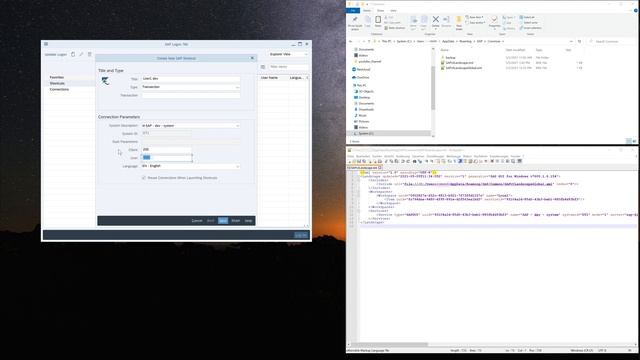Switch Explorer to large icons view
This screenshot has height=360, width=640.
point(634,141)
